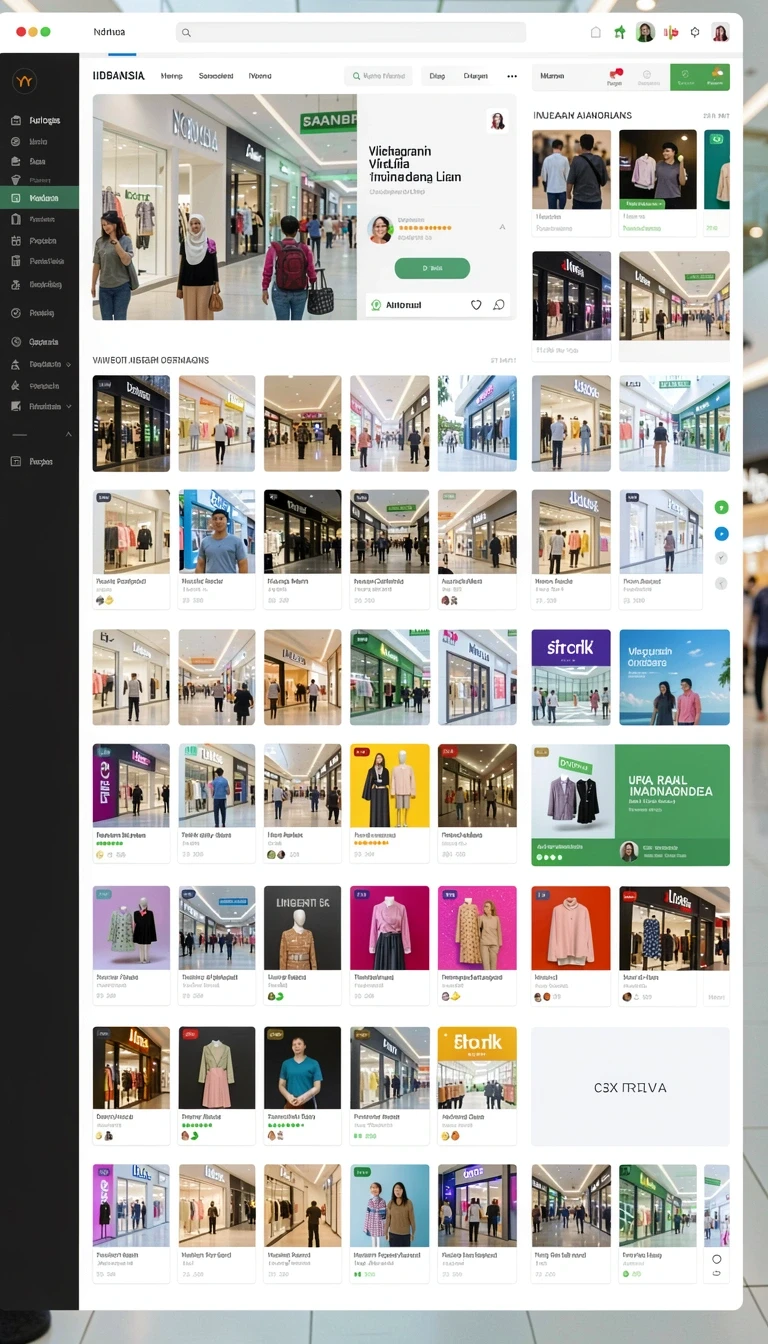The width and height of the screenshot is (768, 1344).
Task: Open the 'Somooked' tab in the navigation bar
Action: click(216, 76)
